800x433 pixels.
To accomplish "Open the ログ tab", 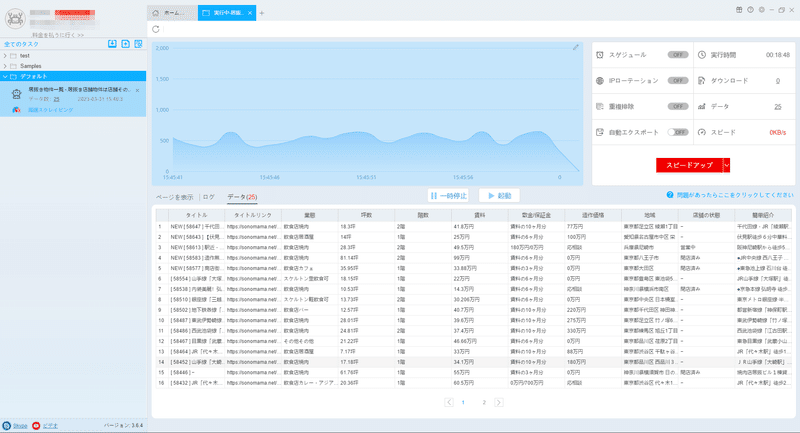I will [x=209, y=197].
